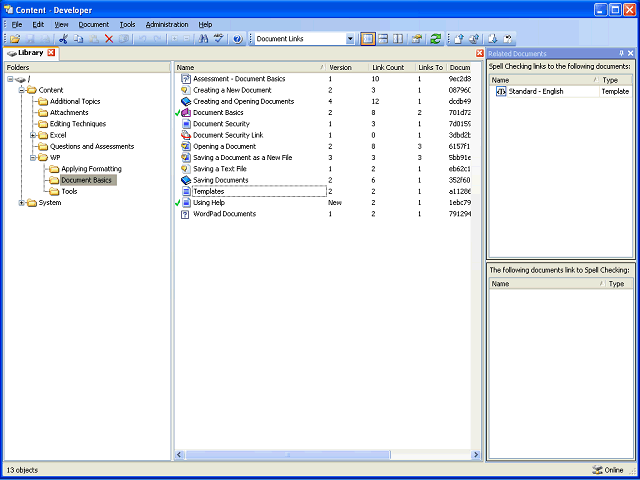Viewport: 640px width, 480px height.
Task: Click the Check Out down-arrow icon
Action: [492, 39]
